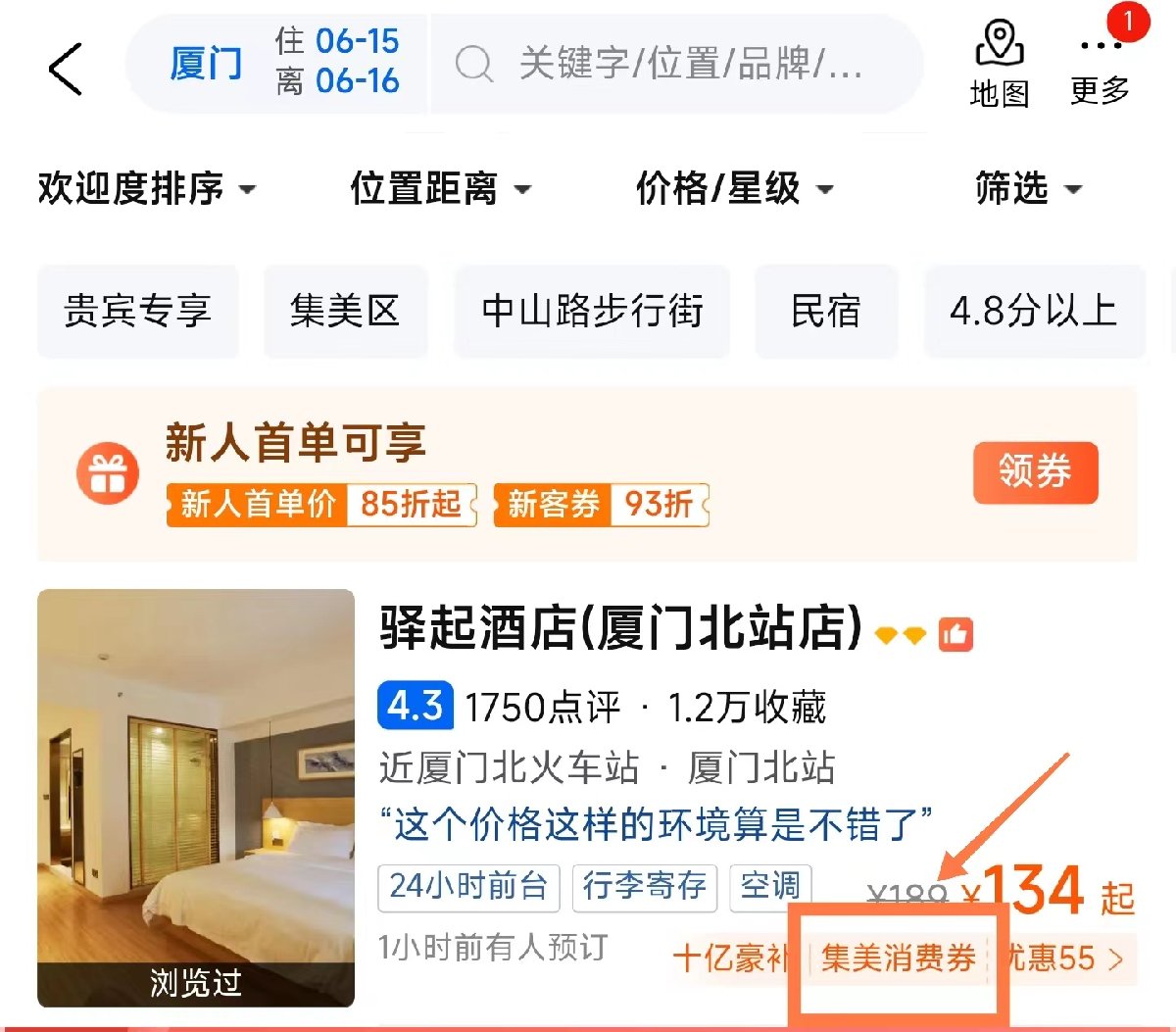The image size is (1176, 1032).
Task: Open the hotel room photo thumbnail
Action: (x=196, y=798)
